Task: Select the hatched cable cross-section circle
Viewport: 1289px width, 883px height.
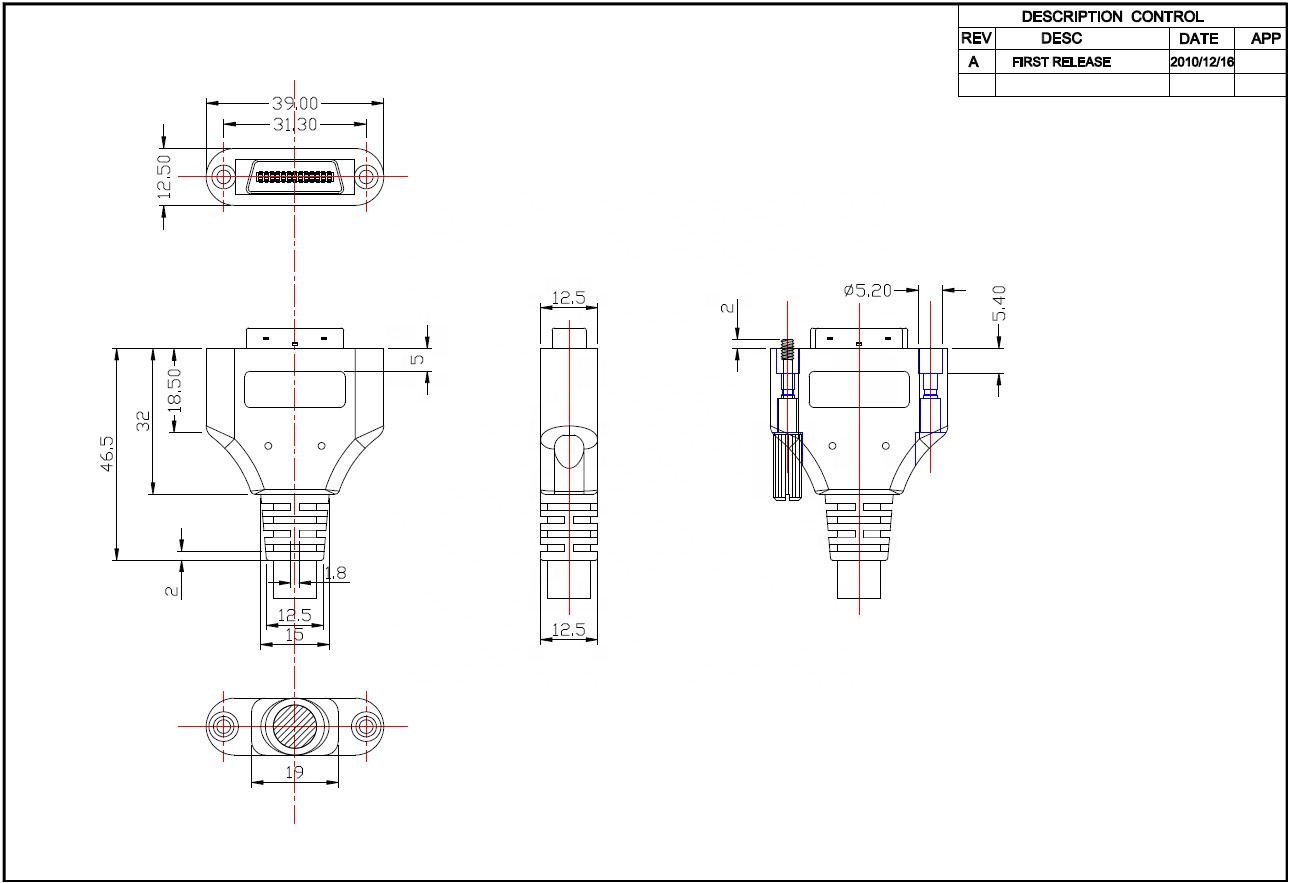Action: [x=295, y=726]
